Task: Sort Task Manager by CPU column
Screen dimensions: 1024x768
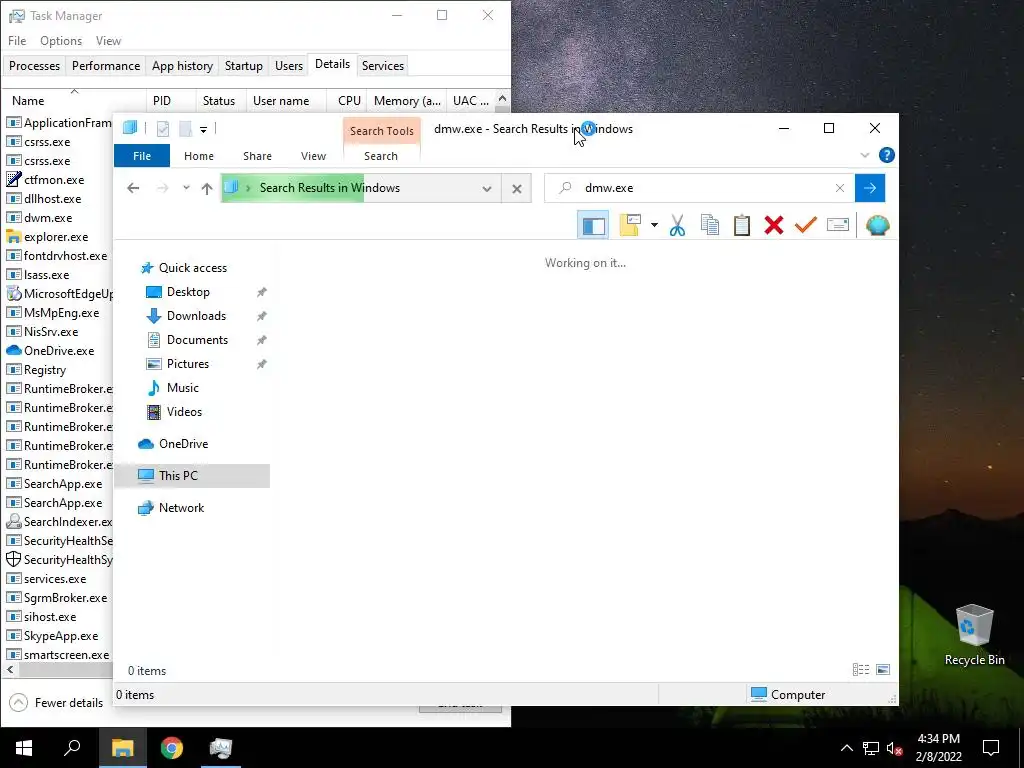Action: tap(349, 101)
